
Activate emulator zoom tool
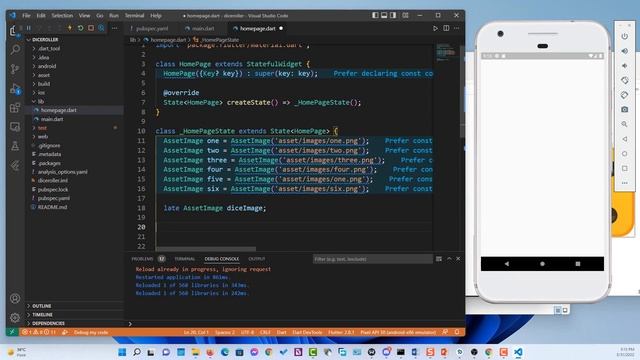coord(624,124)
